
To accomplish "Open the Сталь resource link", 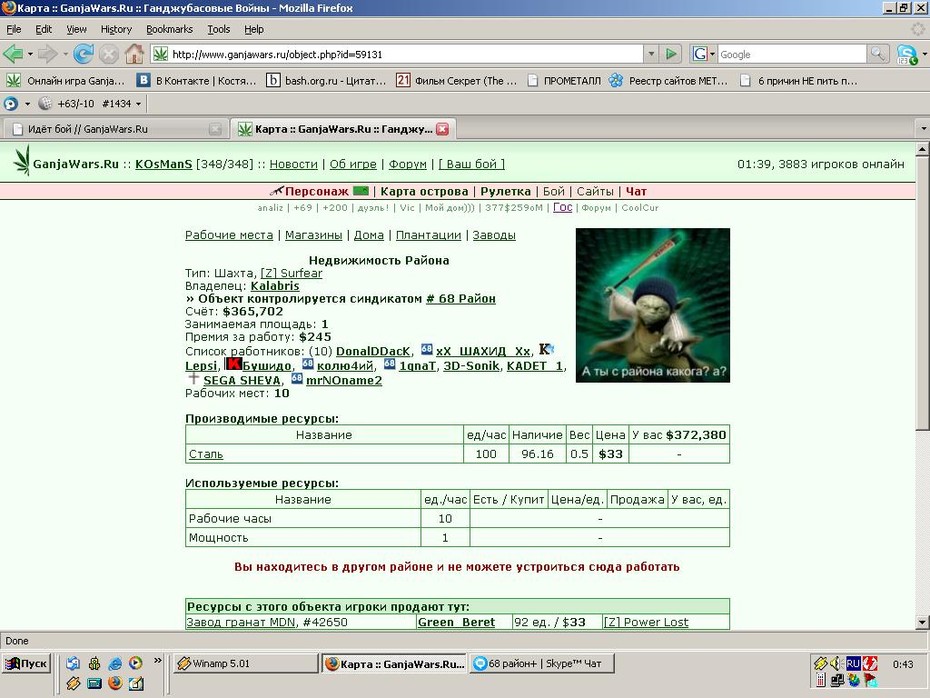I will point(206,454).
